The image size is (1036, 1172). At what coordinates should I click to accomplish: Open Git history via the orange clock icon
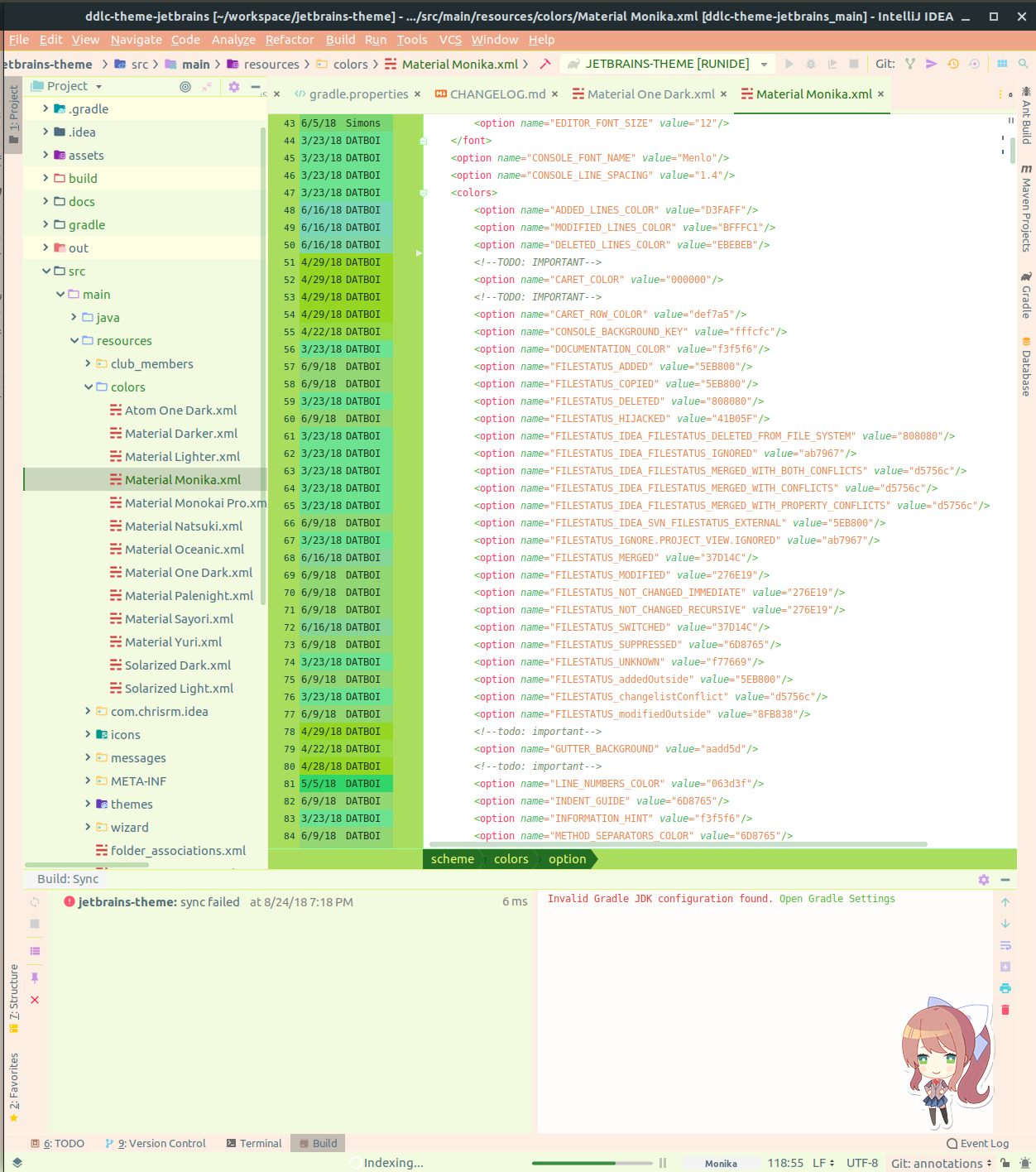coord(952,64)
